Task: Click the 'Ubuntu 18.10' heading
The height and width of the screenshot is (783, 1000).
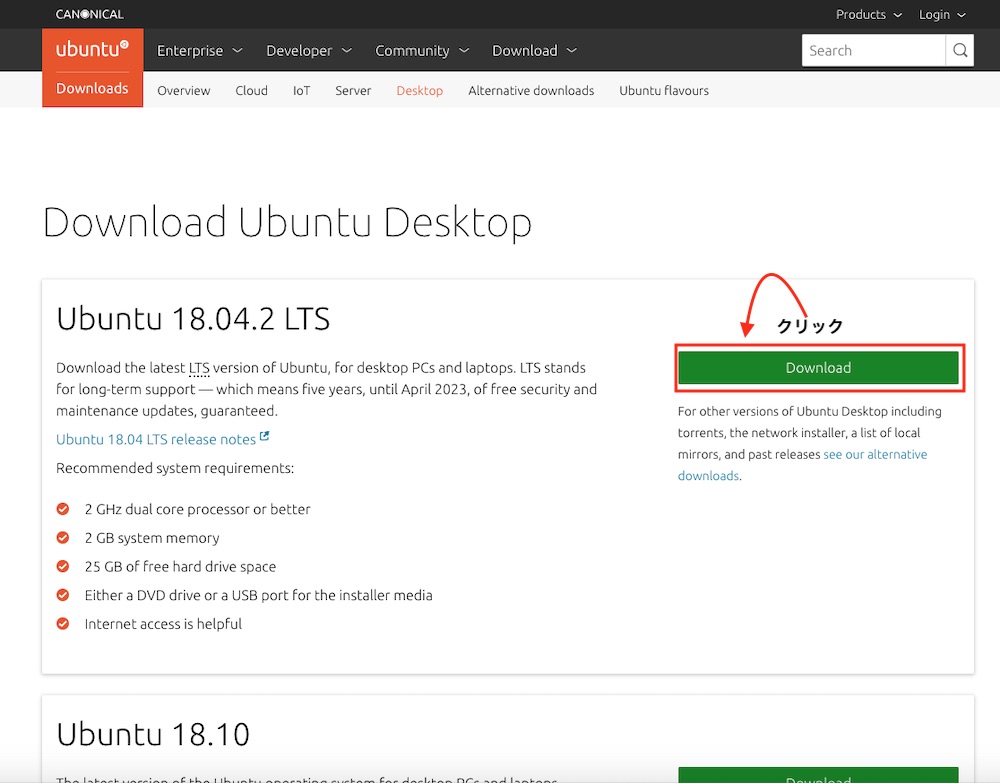Action: pyautogui.click(x=153, y=734)
